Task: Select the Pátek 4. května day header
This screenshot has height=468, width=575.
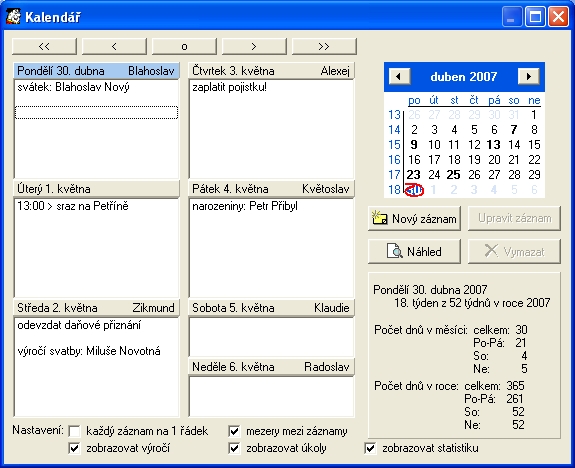Action: tap(271, 189)
